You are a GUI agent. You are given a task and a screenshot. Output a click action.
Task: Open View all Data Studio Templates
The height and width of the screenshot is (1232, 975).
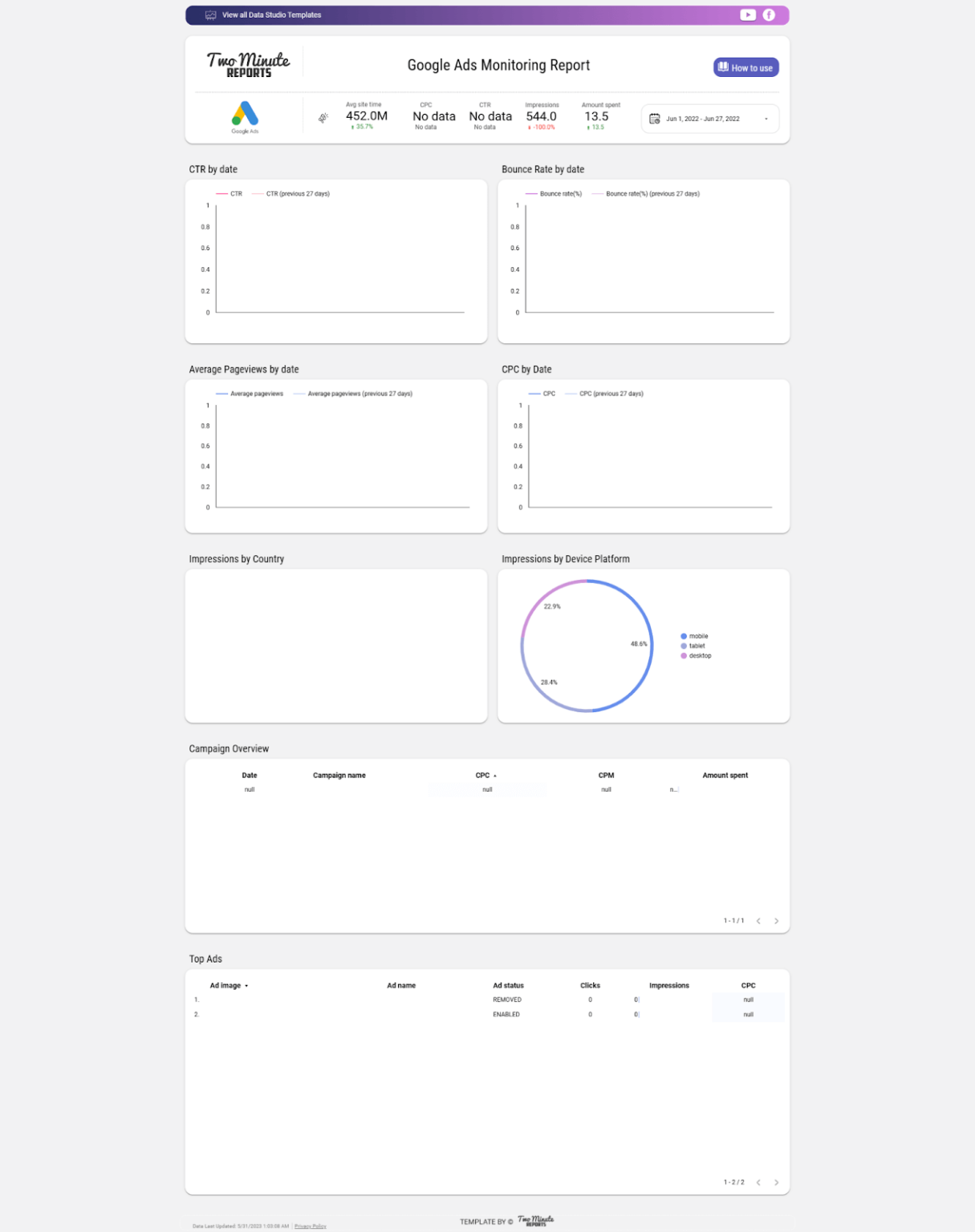coord(270,14)
